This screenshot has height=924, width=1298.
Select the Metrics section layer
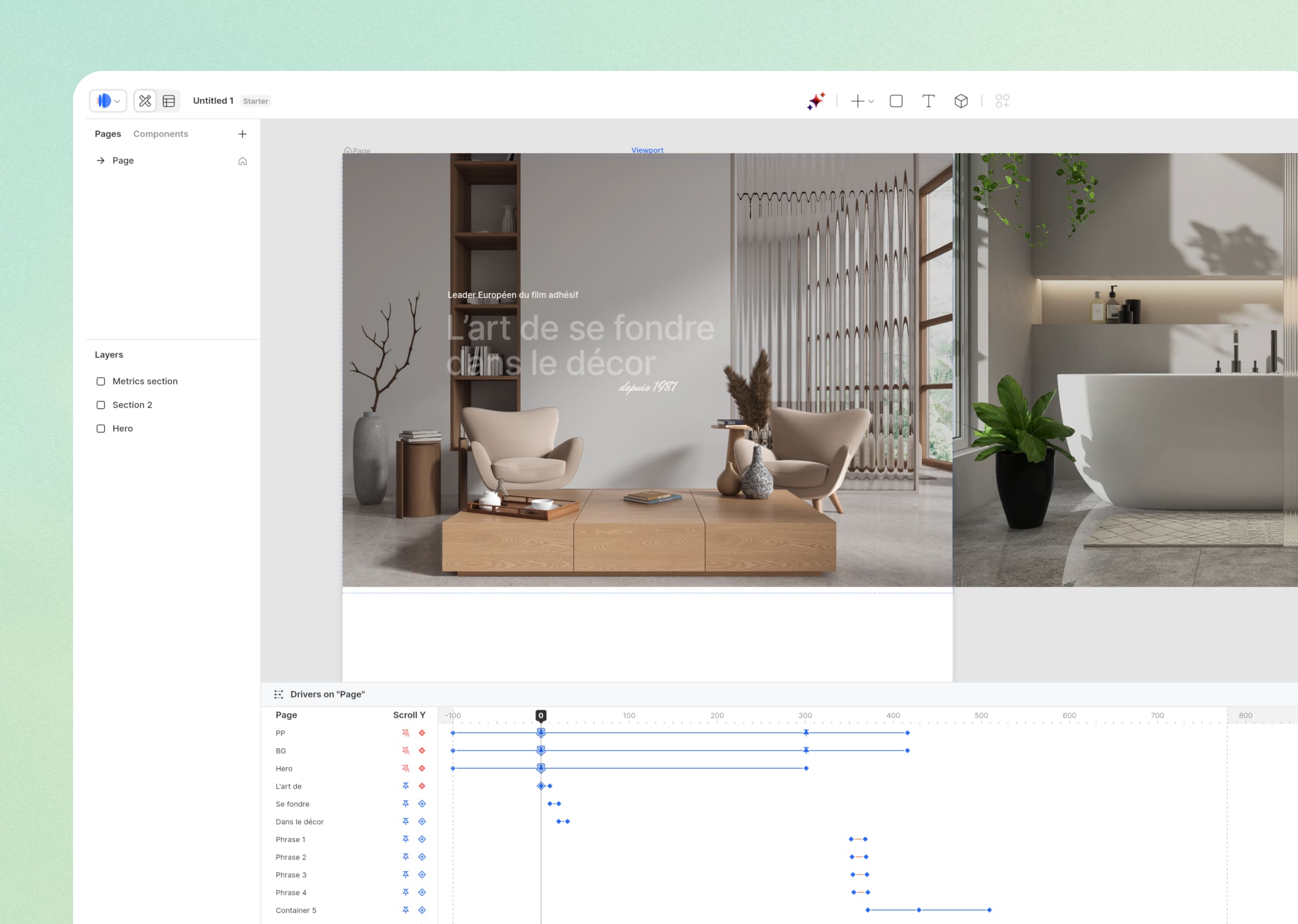coord(145,381)
